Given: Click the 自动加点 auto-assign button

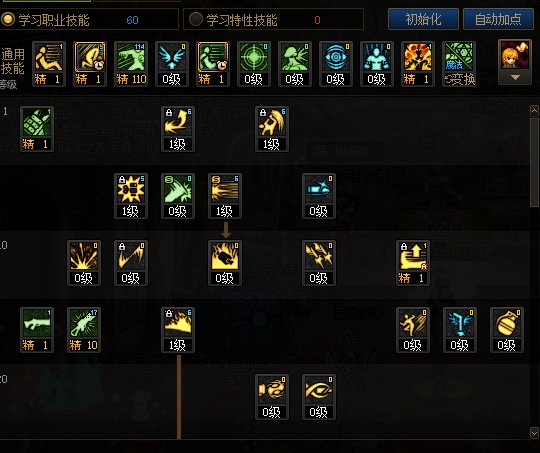Looking at the screenshot, I should click(x=498, y=19).
